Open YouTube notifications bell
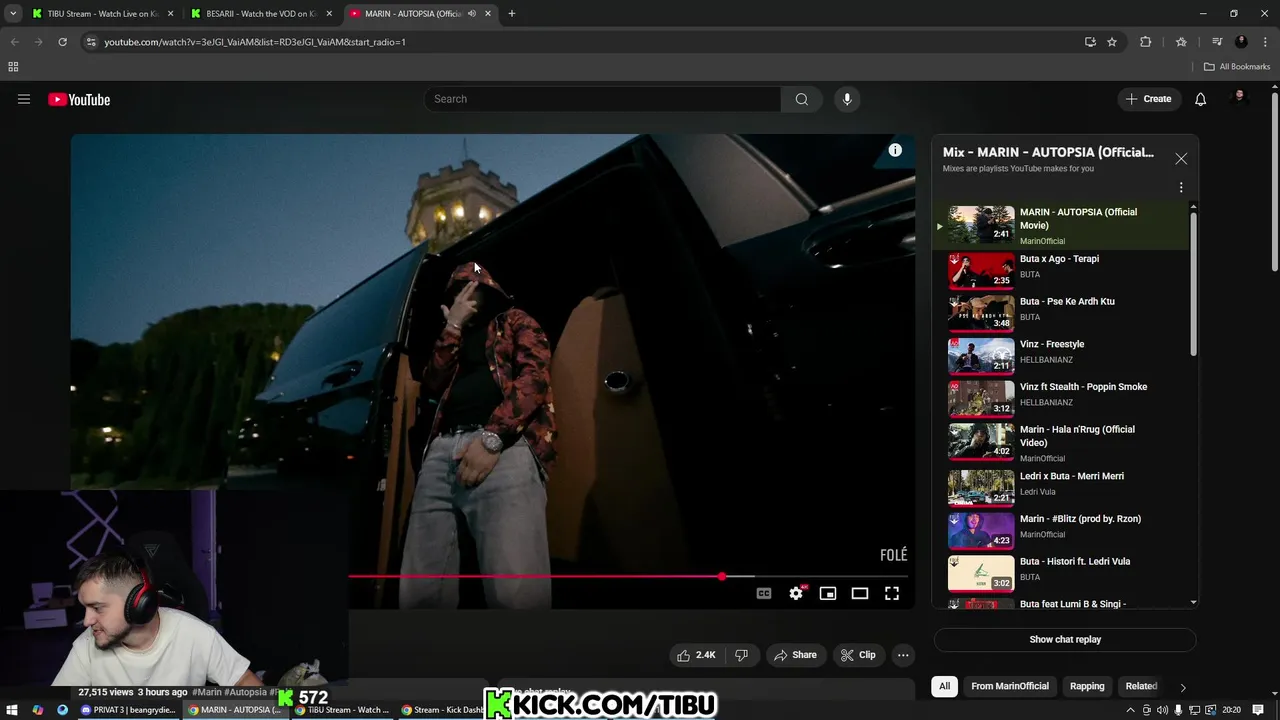 [x=1200, y=99]
